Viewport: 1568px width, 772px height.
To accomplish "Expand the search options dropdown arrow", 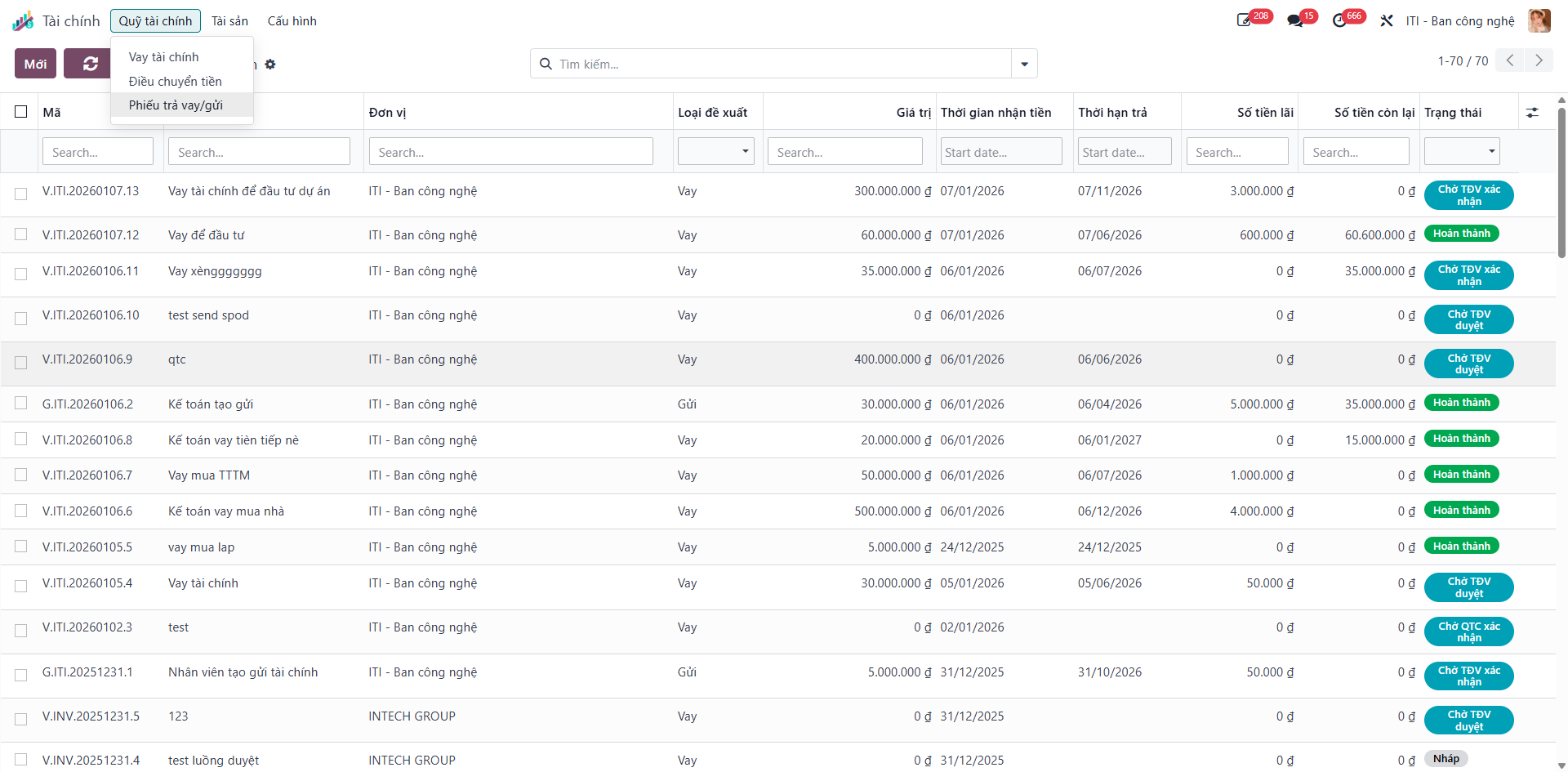I will pos(1024,64).
